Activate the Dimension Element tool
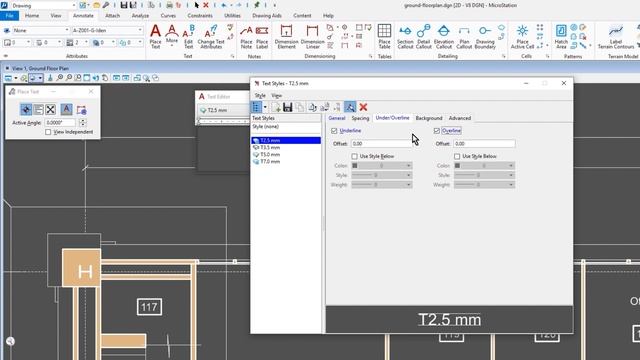Image resolution: width=640 pixels, height=360 pixels. click(x=286, y=37)
